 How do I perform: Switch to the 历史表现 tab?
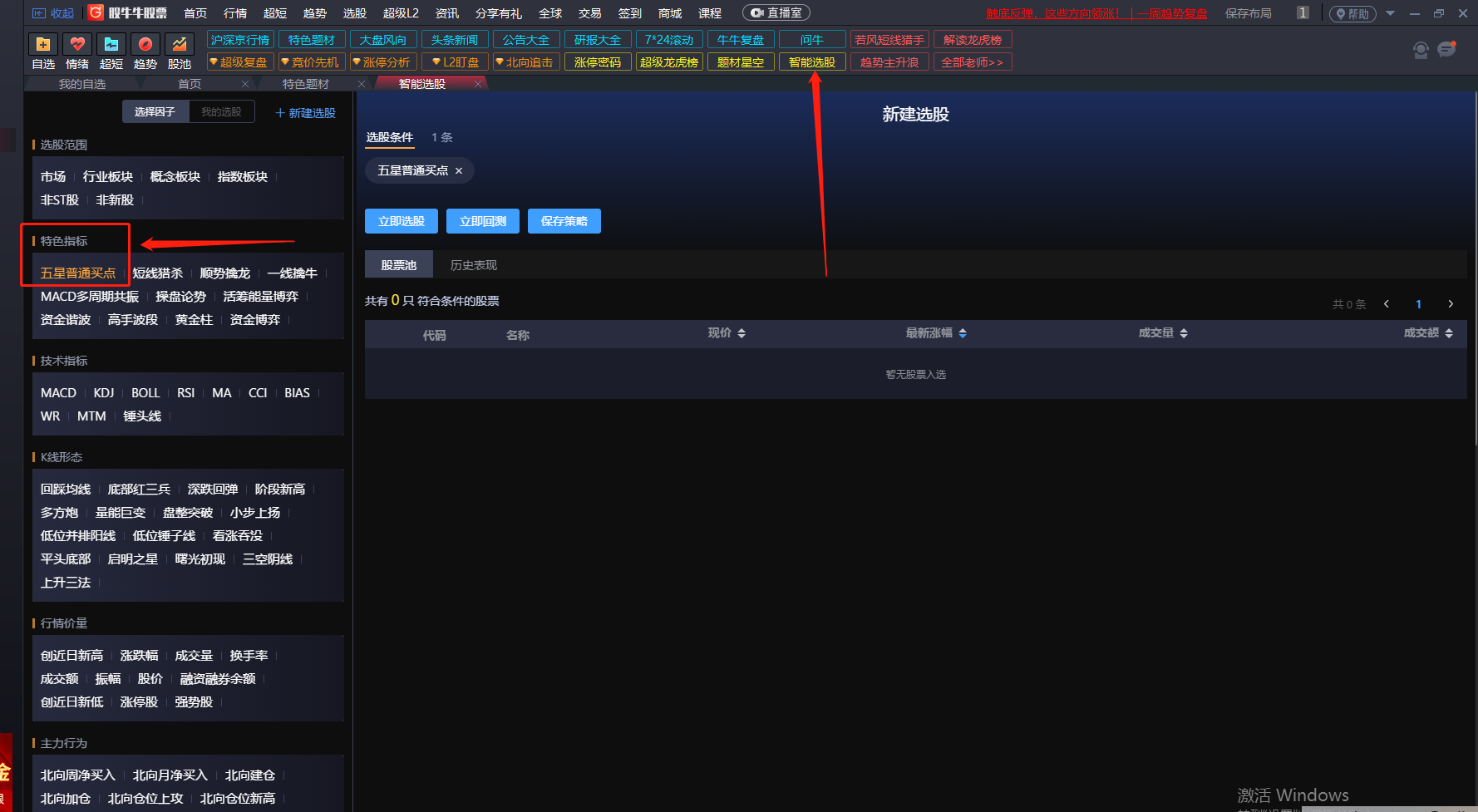coord(473,265)
